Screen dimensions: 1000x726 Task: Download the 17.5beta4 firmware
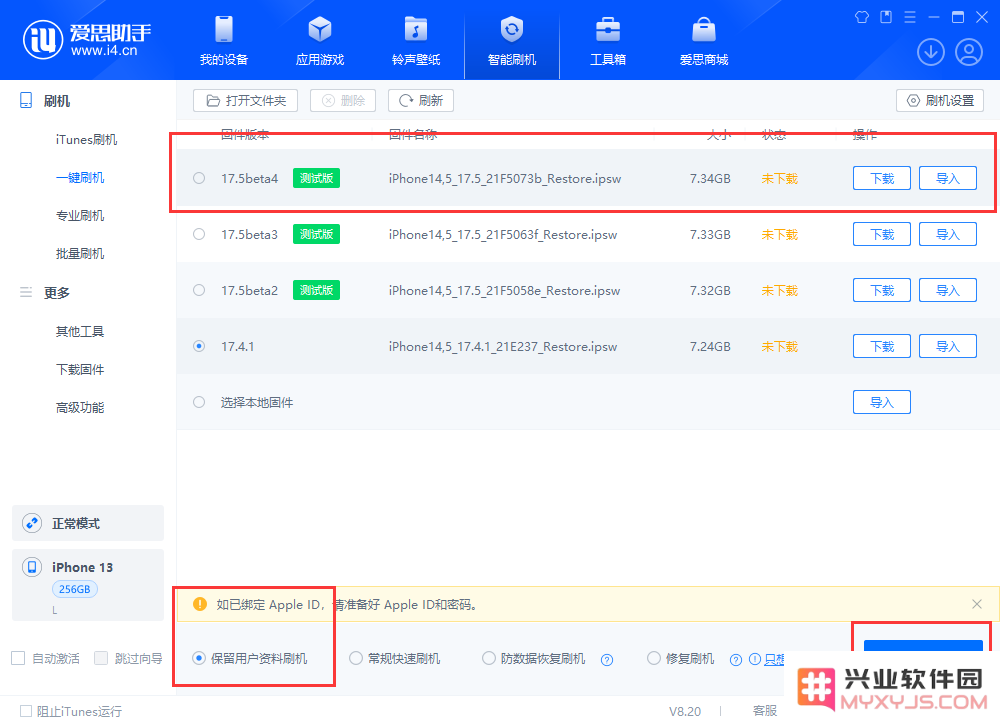tap(882, 179)
